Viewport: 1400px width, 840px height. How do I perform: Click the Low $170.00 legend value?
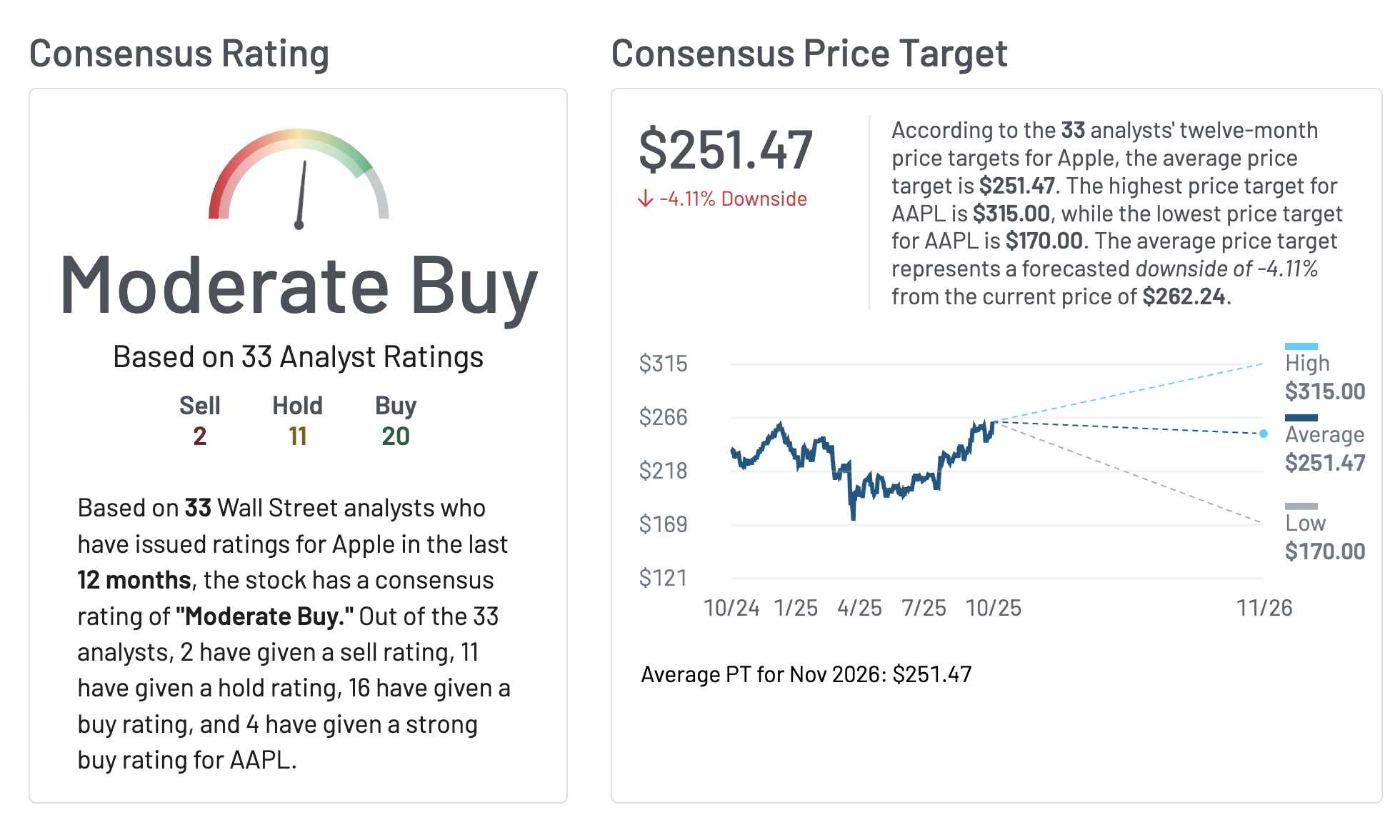pos(1324,551)
